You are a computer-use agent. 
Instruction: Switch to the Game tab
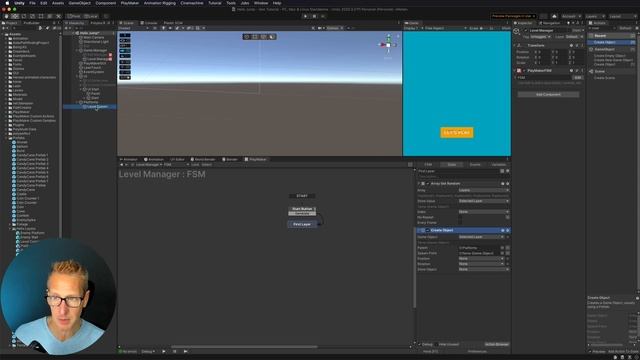(412, 23)
